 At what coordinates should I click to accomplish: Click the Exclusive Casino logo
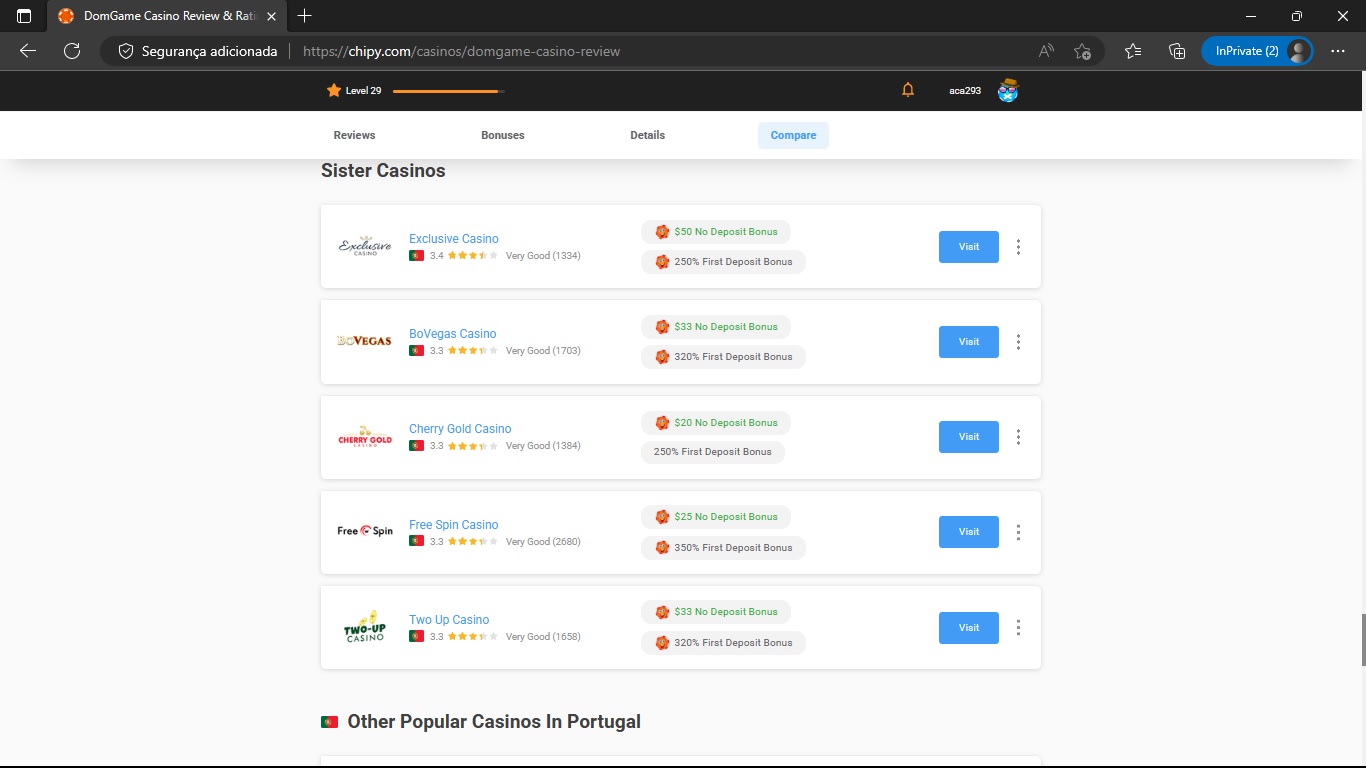coord(365,246)
